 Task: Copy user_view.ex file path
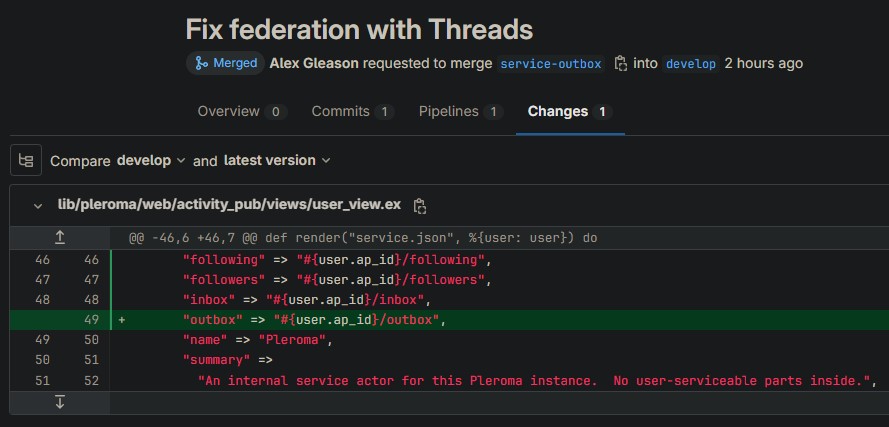[420, 206]
